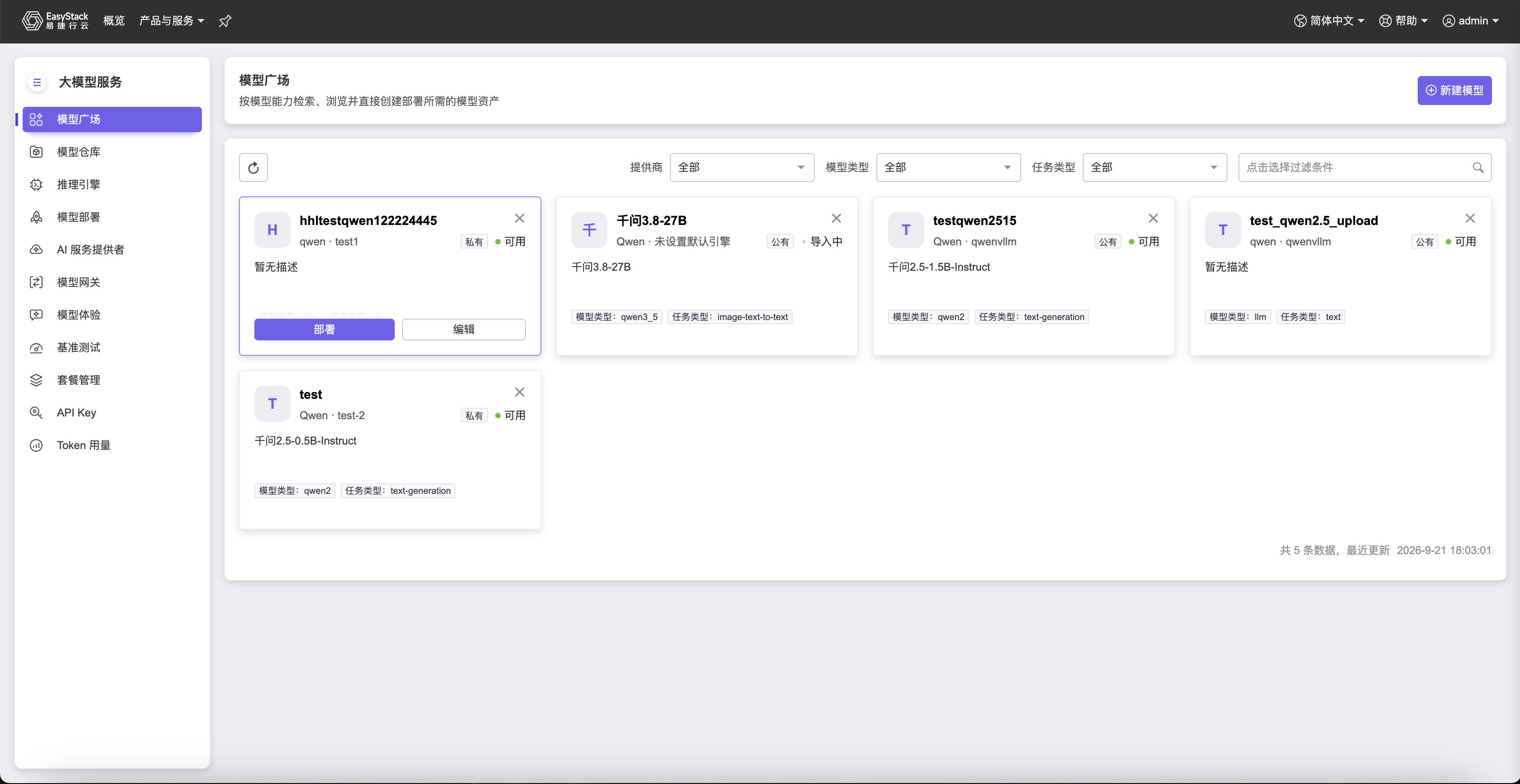
Task: Open the 提供商 dropdown
Action: point(742,167)
